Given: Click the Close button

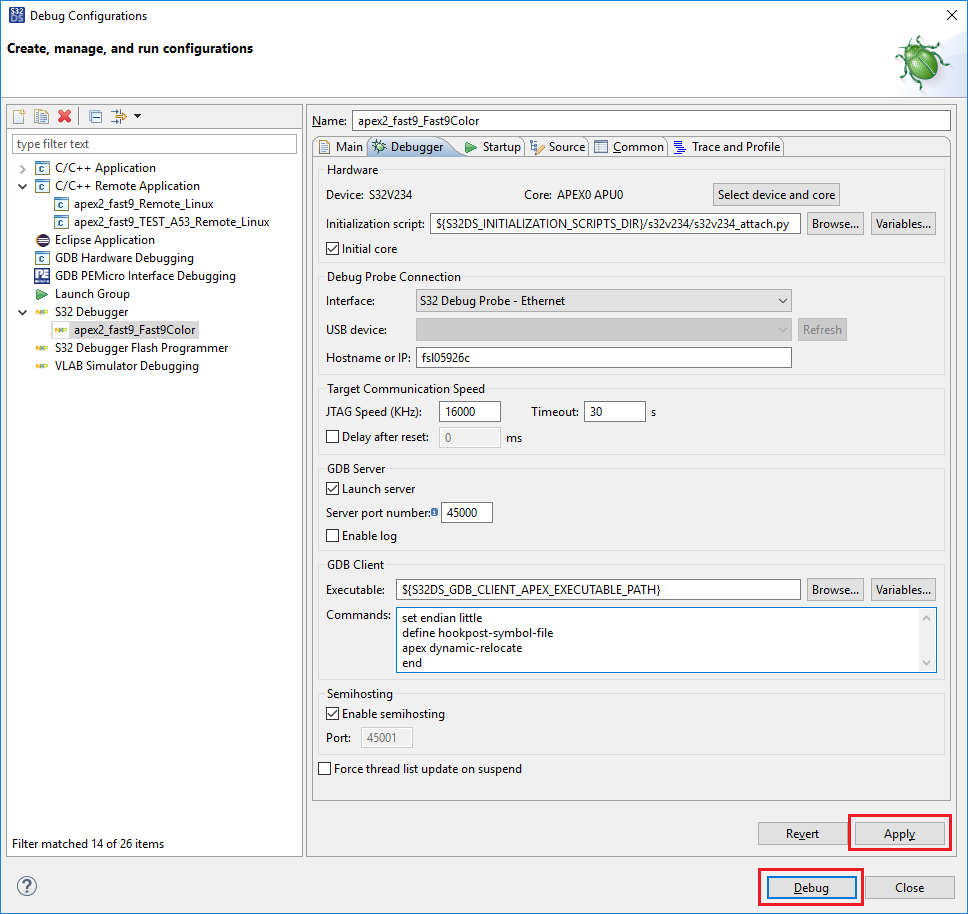Looking at the screenshot, I should 909,887.
